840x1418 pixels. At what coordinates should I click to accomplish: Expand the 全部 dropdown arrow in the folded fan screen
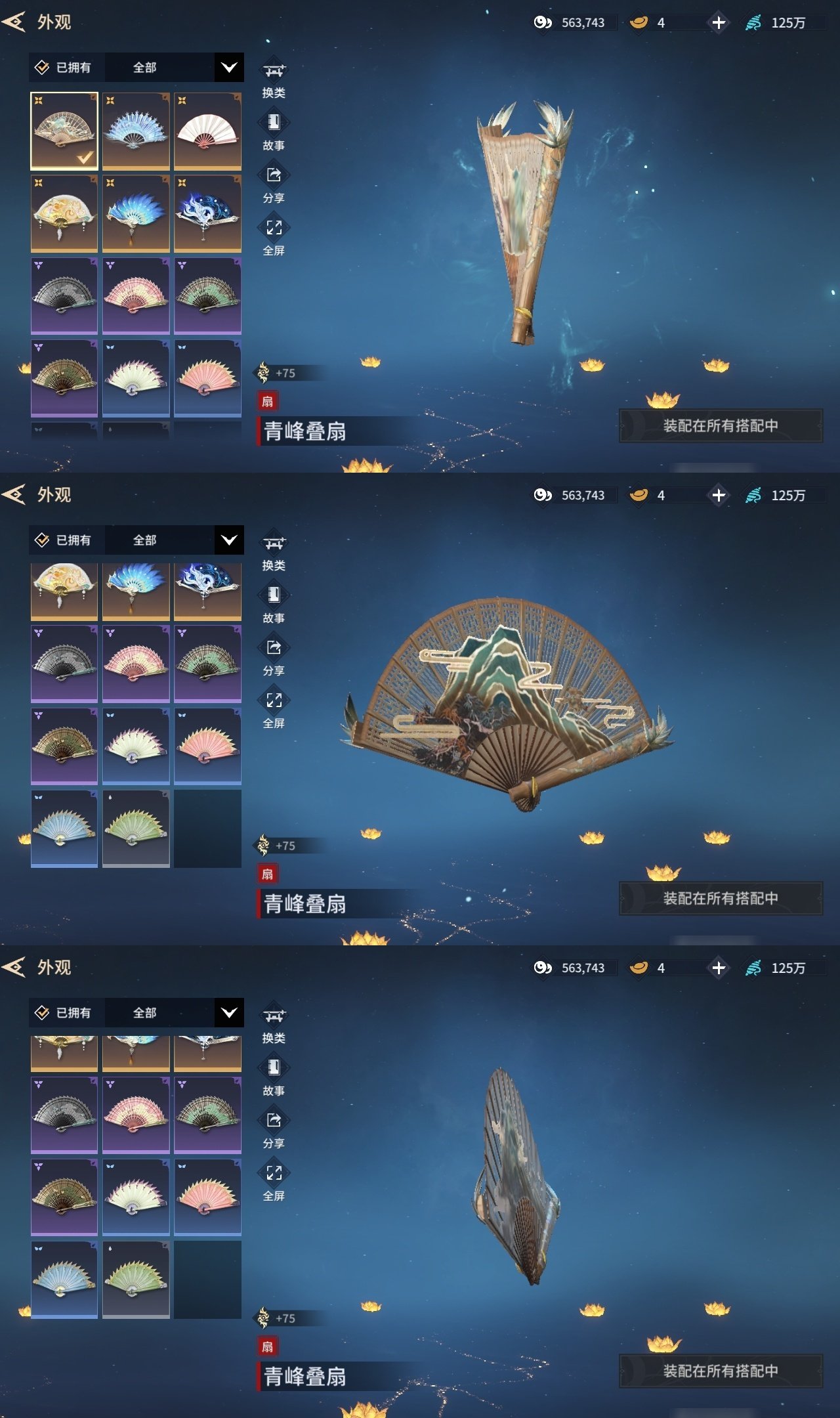coord(229,68)
